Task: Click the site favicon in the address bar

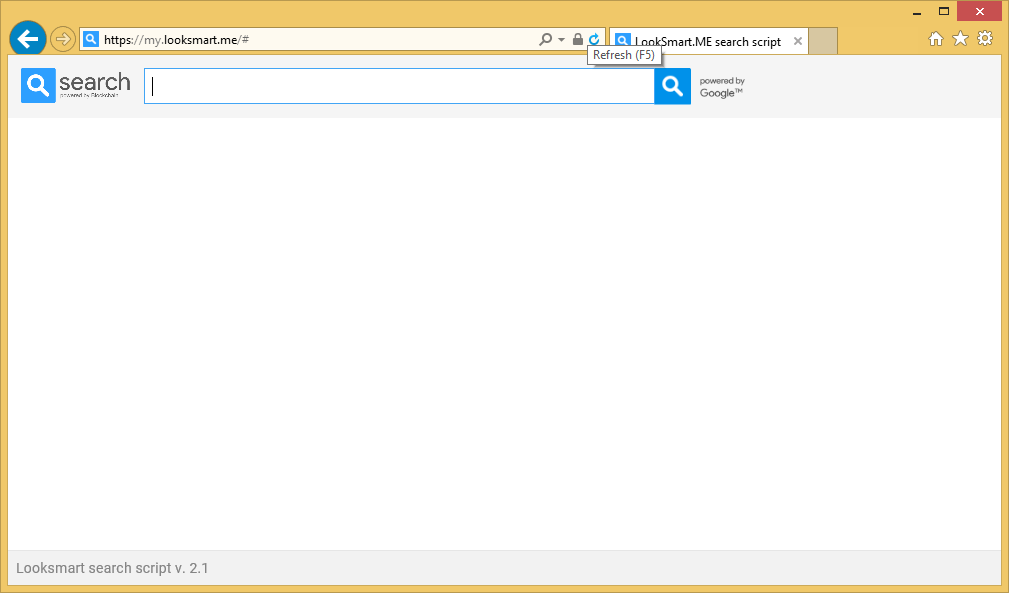Action: (91, 40)
